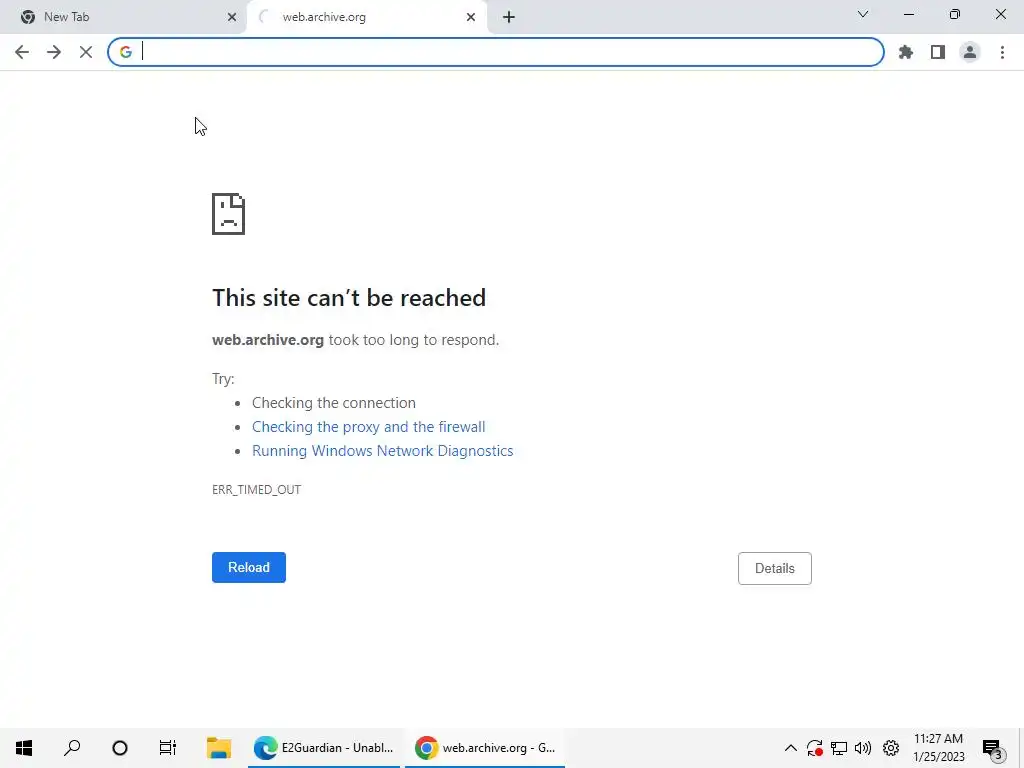Show hidden system tray icons chevron

point(790,748)
